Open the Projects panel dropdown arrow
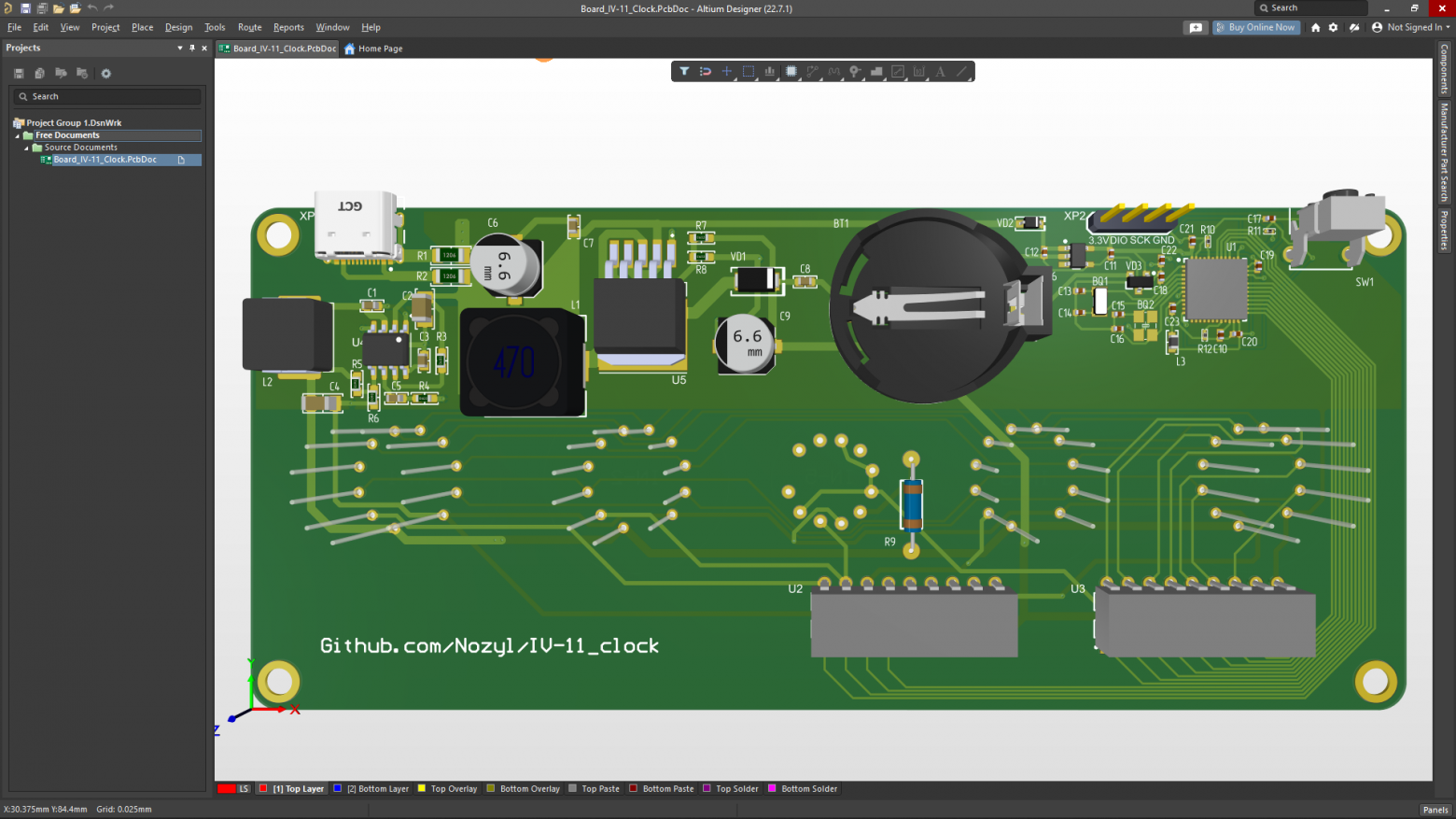 [x=180, y=48]
